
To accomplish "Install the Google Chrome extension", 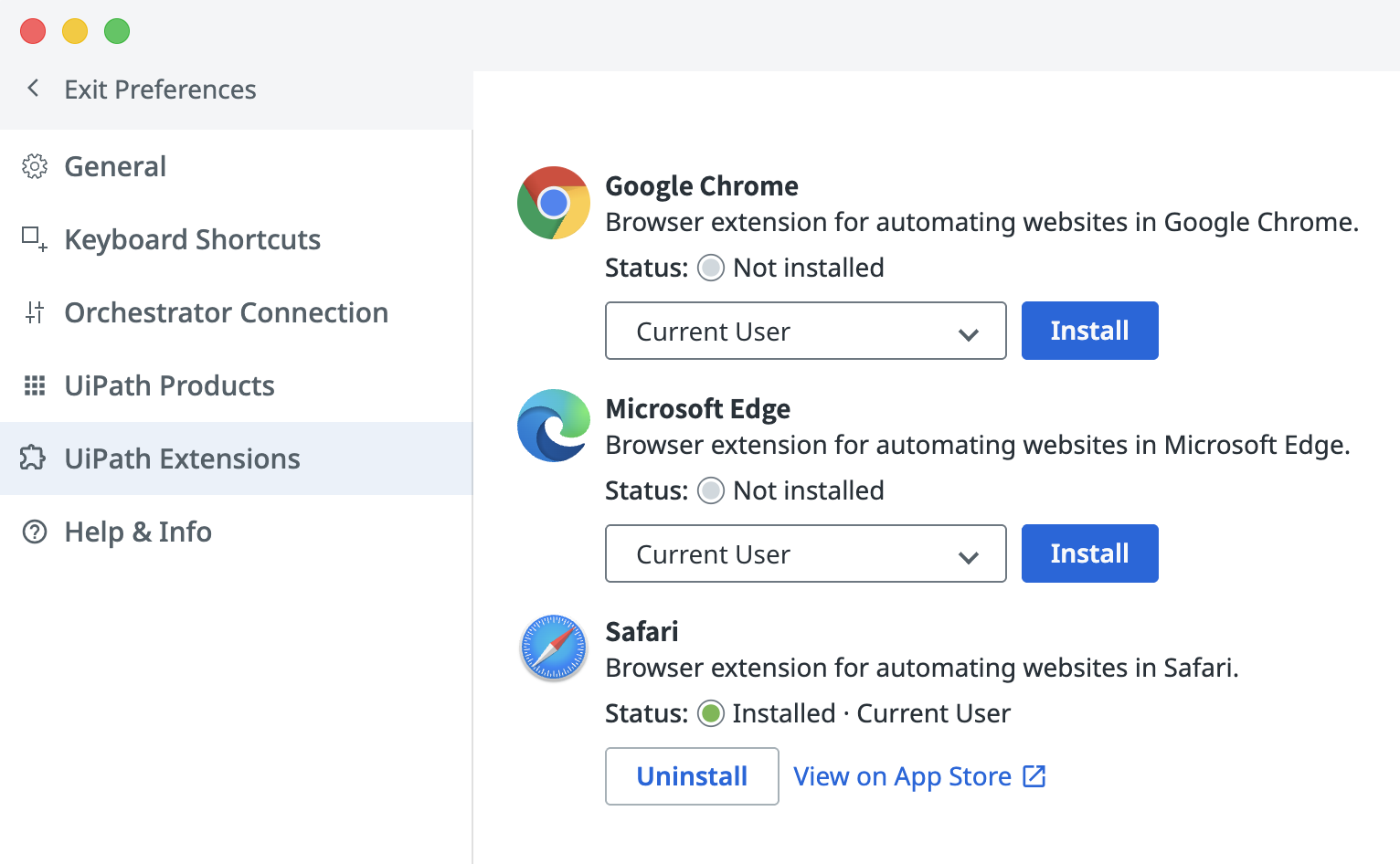I will click(1089, 331).
